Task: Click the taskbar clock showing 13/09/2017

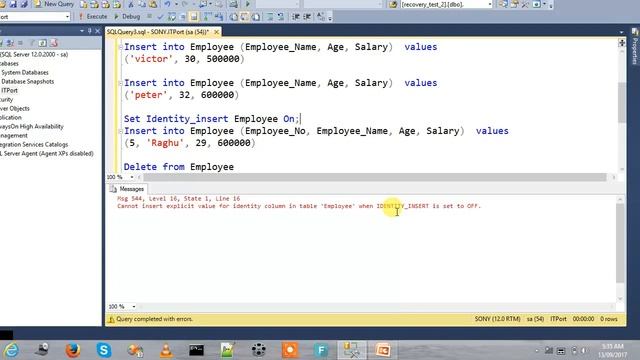Action: tap(612, 350)
